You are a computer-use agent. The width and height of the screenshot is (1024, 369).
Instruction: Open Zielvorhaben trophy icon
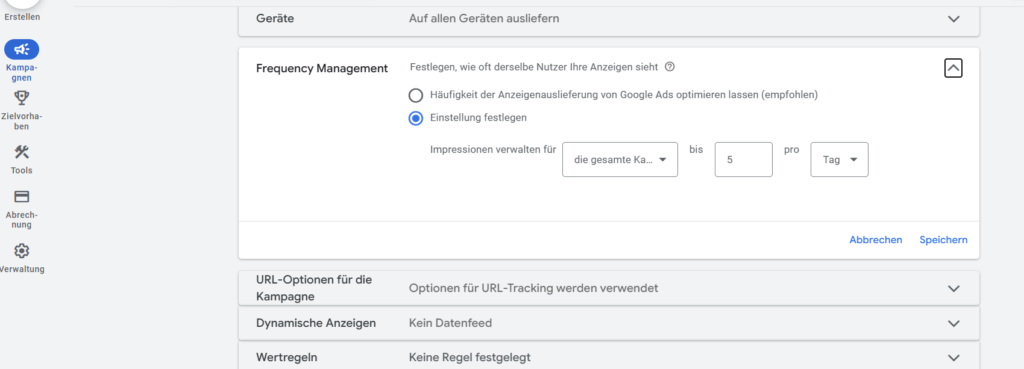[22, 99]
